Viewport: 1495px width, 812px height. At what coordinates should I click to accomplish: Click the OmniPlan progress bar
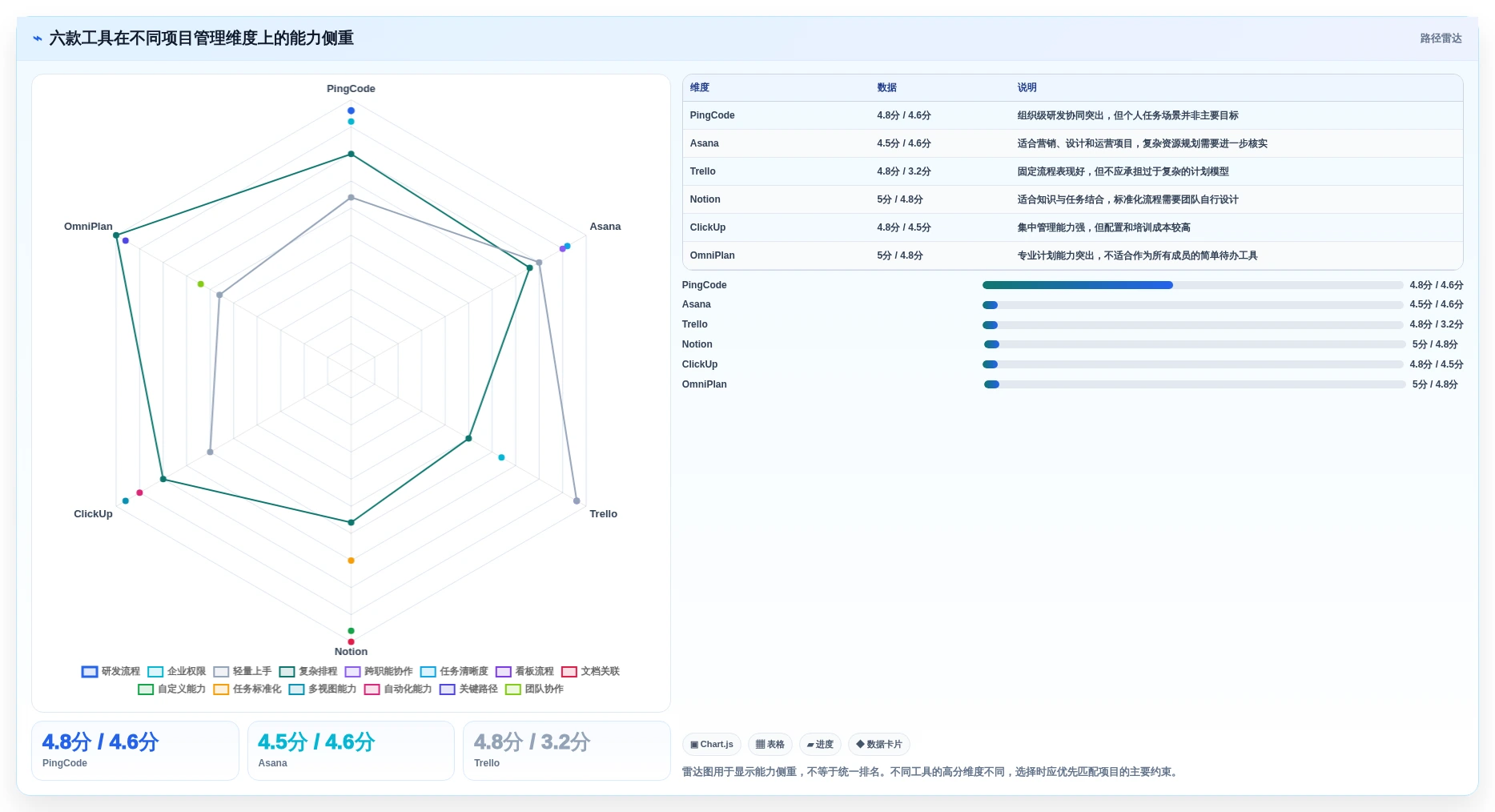coord(1195,384)
